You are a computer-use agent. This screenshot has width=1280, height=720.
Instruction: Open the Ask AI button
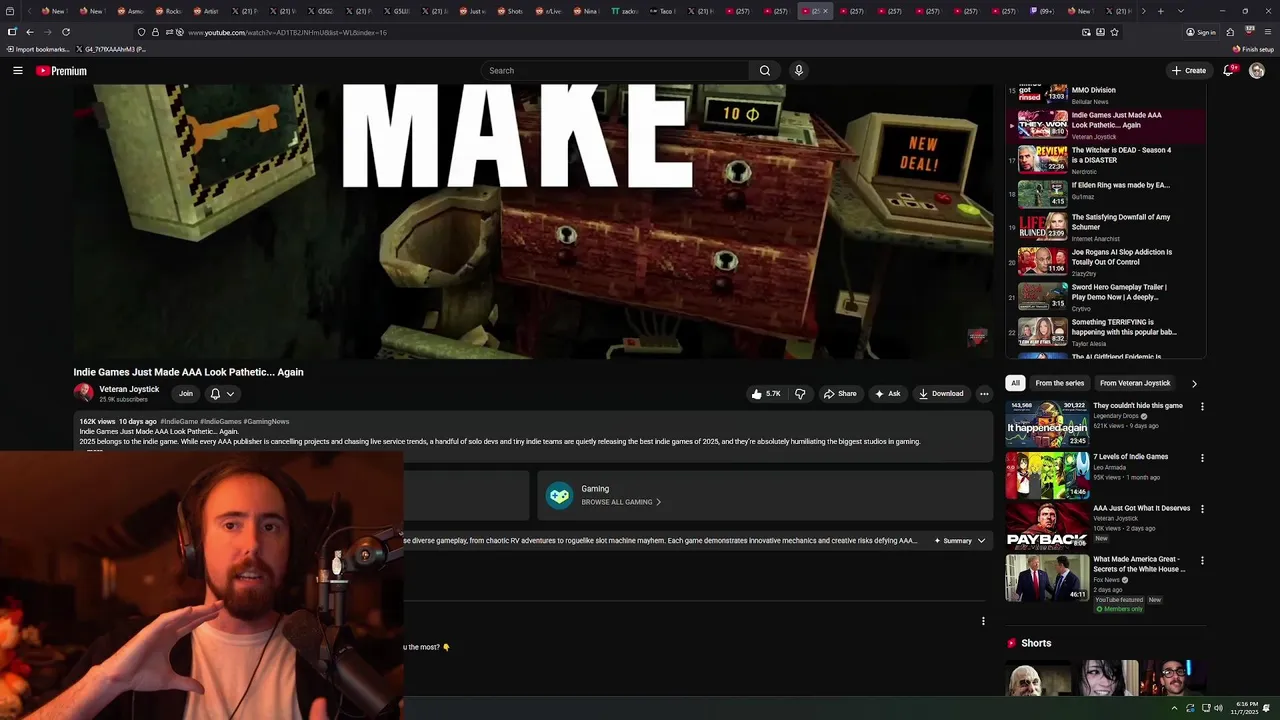point(887,394)
